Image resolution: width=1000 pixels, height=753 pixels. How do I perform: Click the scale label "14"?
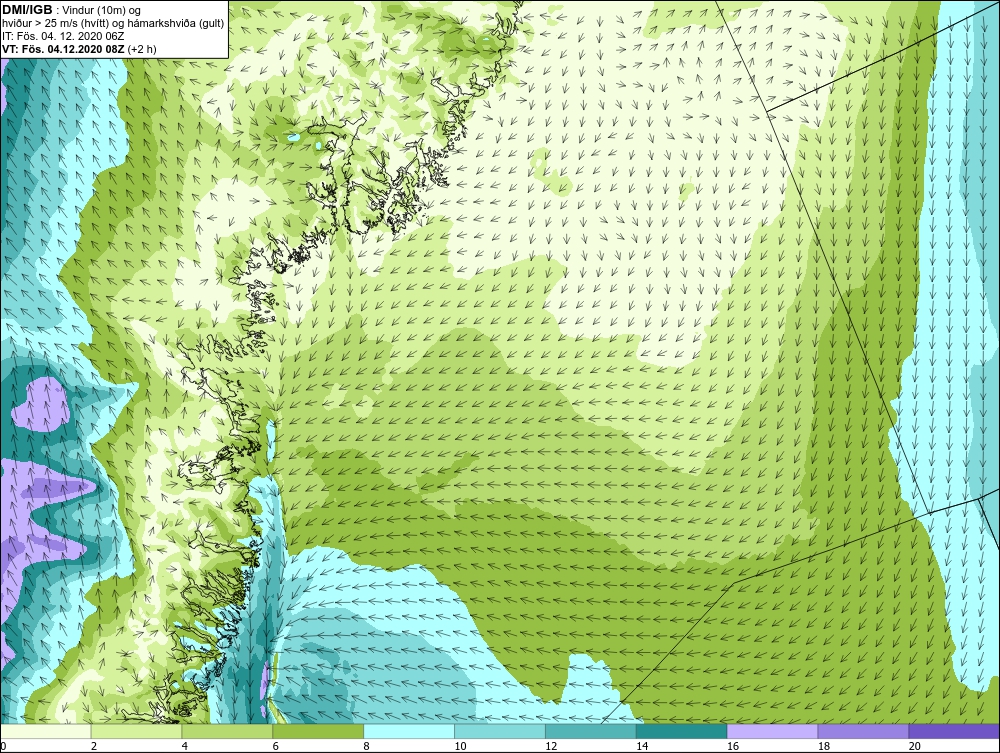pyautogui.click(x=642, y=746)
